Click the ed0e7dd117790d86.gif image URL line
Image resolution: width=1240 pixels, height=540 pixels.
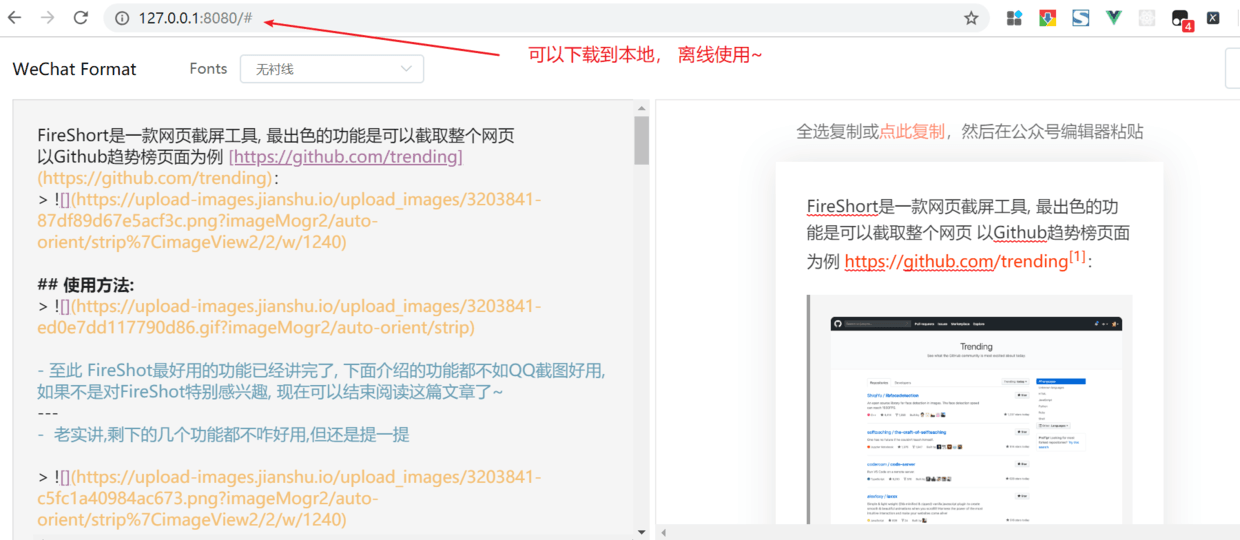[290, 317]
